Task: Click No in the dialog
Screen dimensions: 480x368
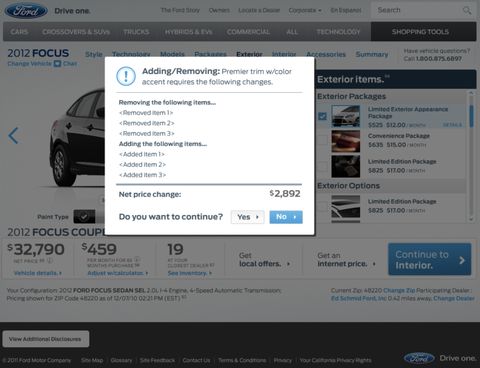Action: 286,217
